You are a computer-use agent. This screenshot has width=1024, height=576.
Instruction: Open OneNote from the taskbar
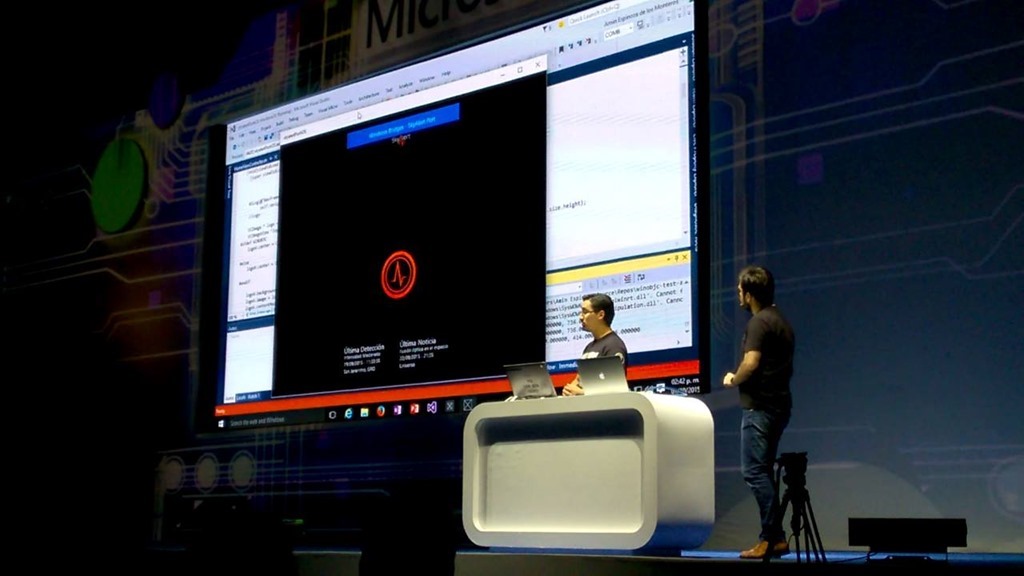397,410
